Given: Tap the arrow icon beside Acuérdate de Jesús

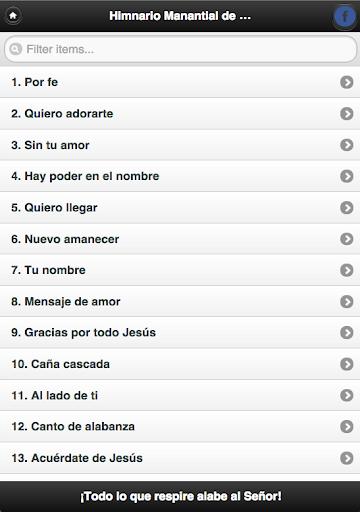Looking at the screenshot, I should pyautogui.click(x=347, y=458).
